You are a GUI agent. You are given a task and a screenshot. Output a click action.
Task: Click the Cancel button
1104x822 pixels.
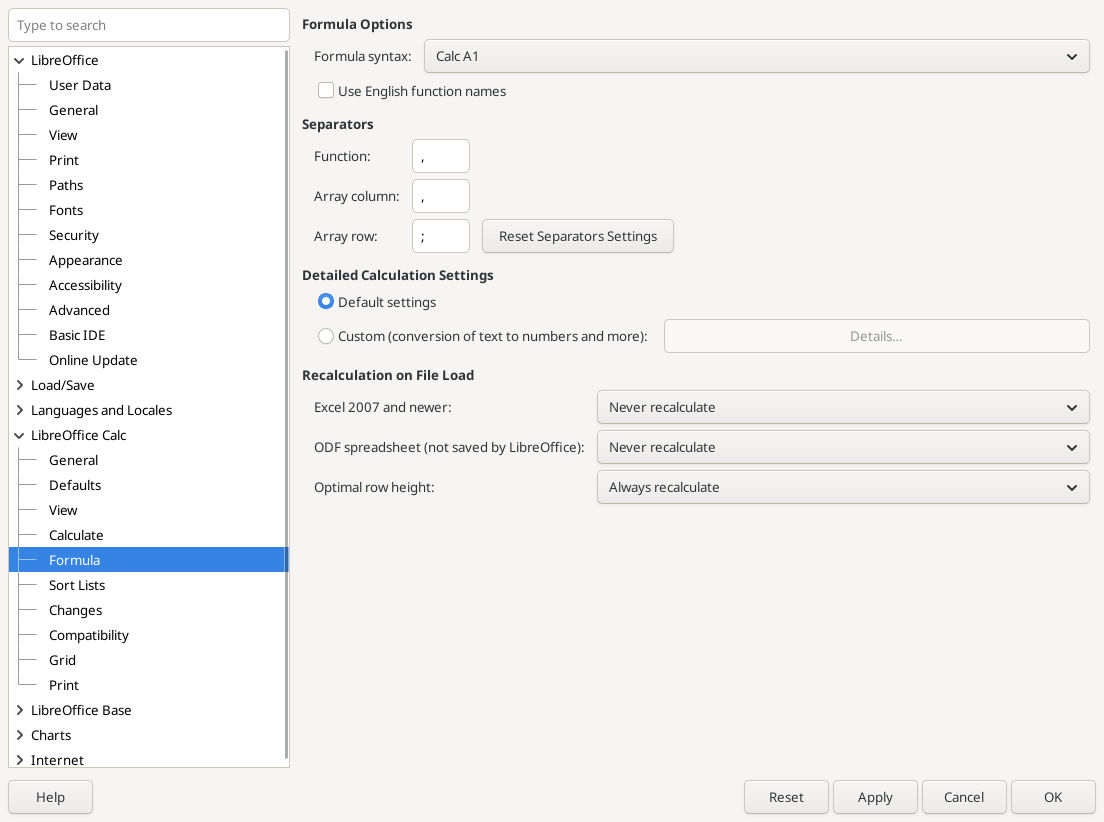coord(963,797)
